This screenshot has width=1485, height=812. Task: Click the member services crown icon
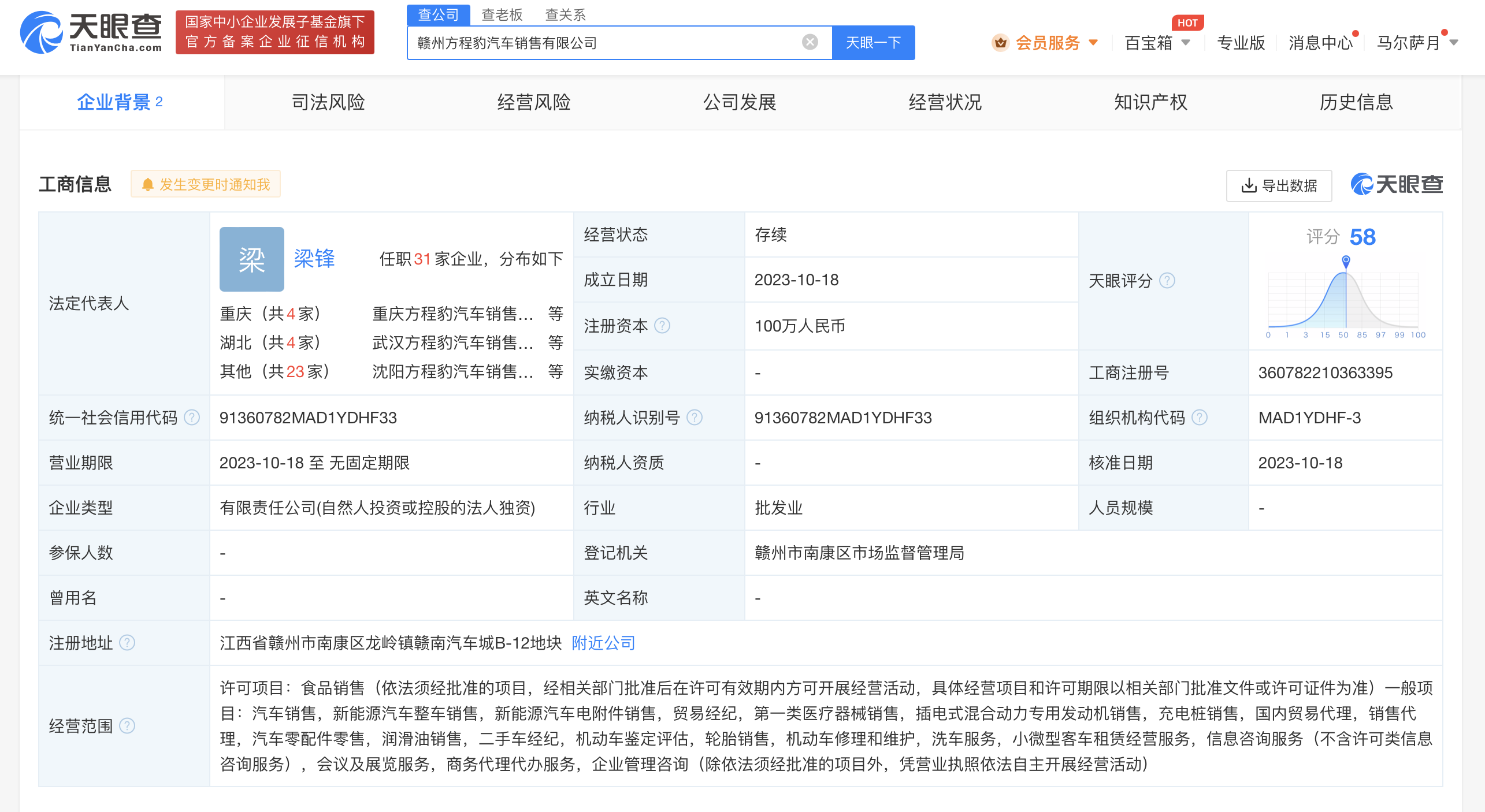tap(1000, 43)
